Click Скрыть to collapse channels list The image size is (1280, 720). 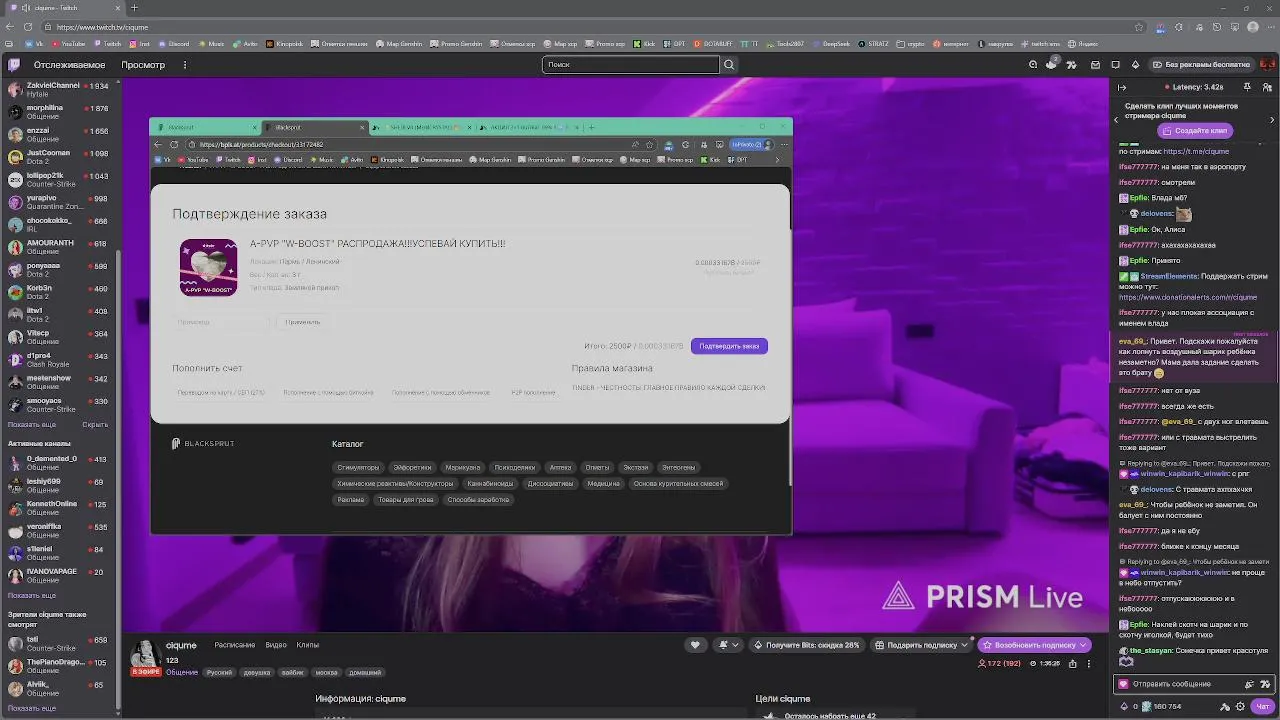tap(95, 424)
